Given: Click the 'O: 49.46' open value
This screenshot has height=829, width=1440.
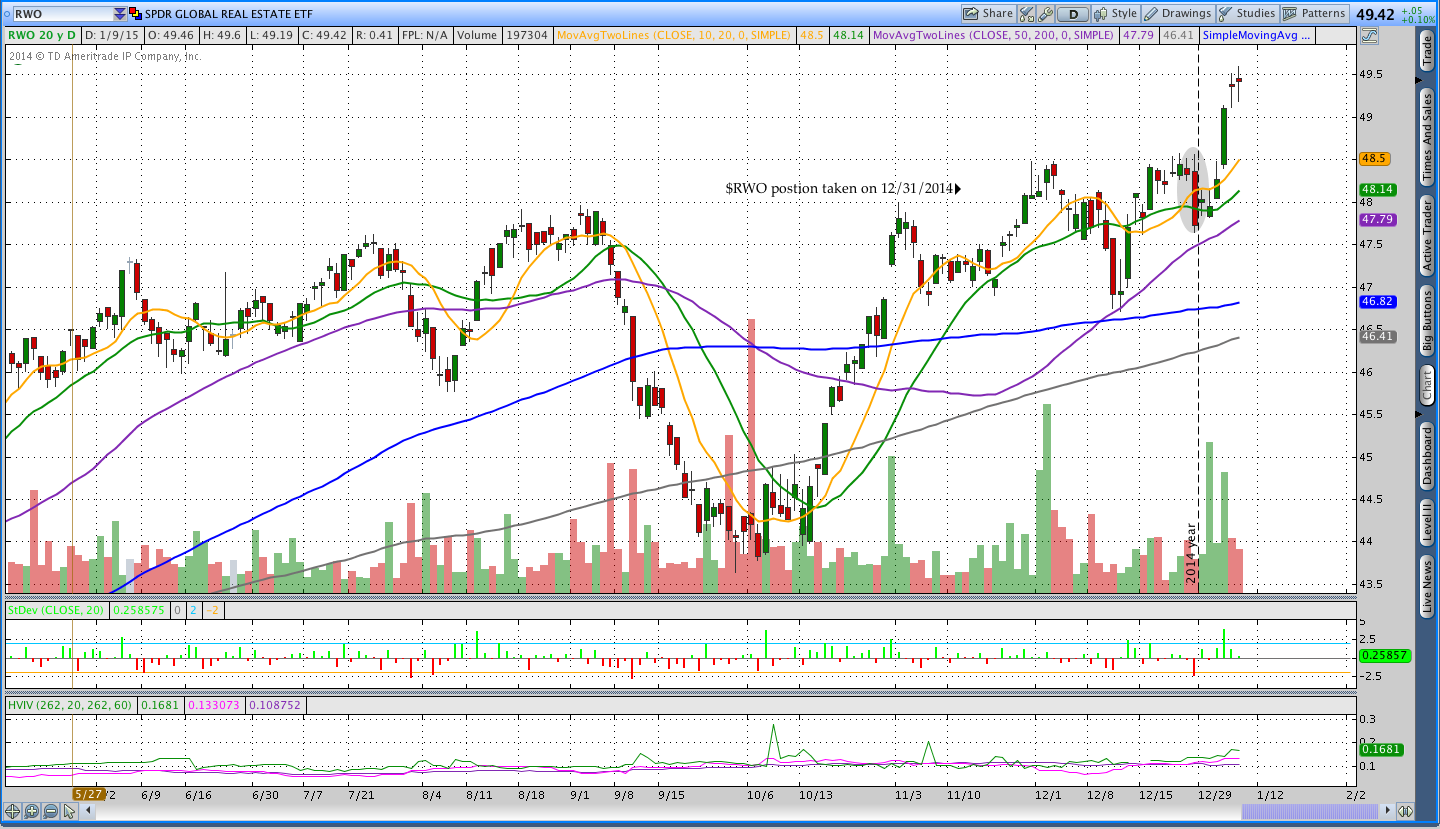Looking at the screenshot, I should point(171,35).
